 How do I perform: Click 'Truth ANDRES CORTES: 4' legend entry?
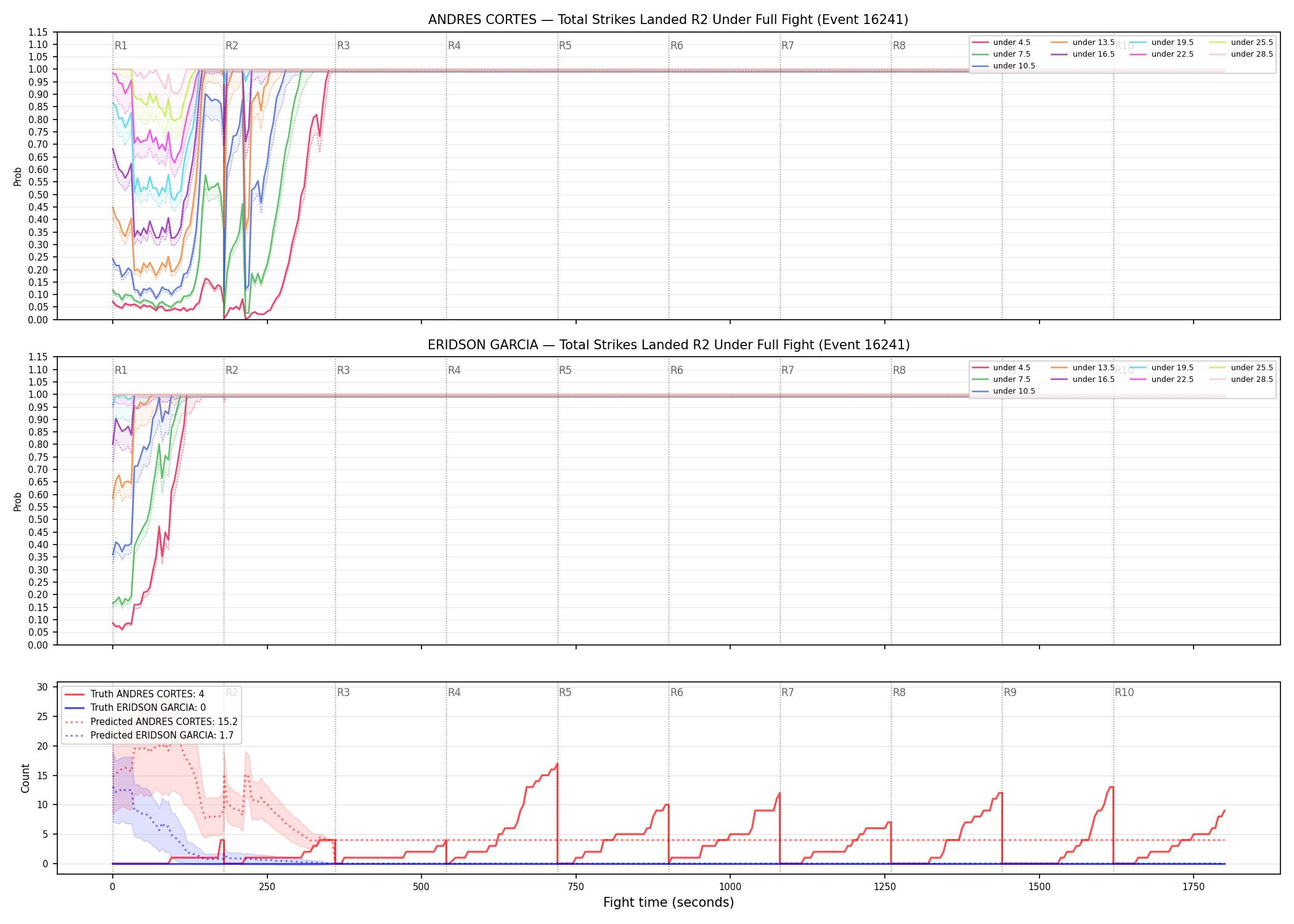(x=134, y=694)
